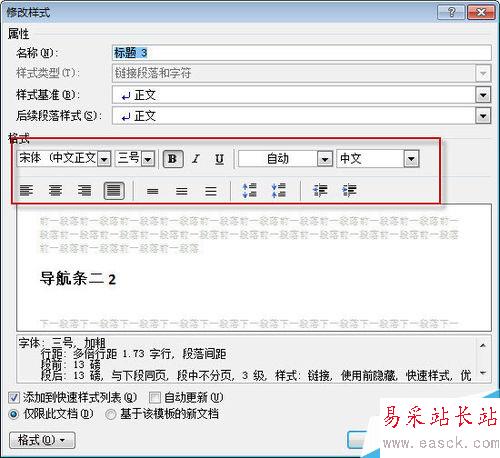Toggle 添加到快速样式列表 checkbox

pos(14,397)
